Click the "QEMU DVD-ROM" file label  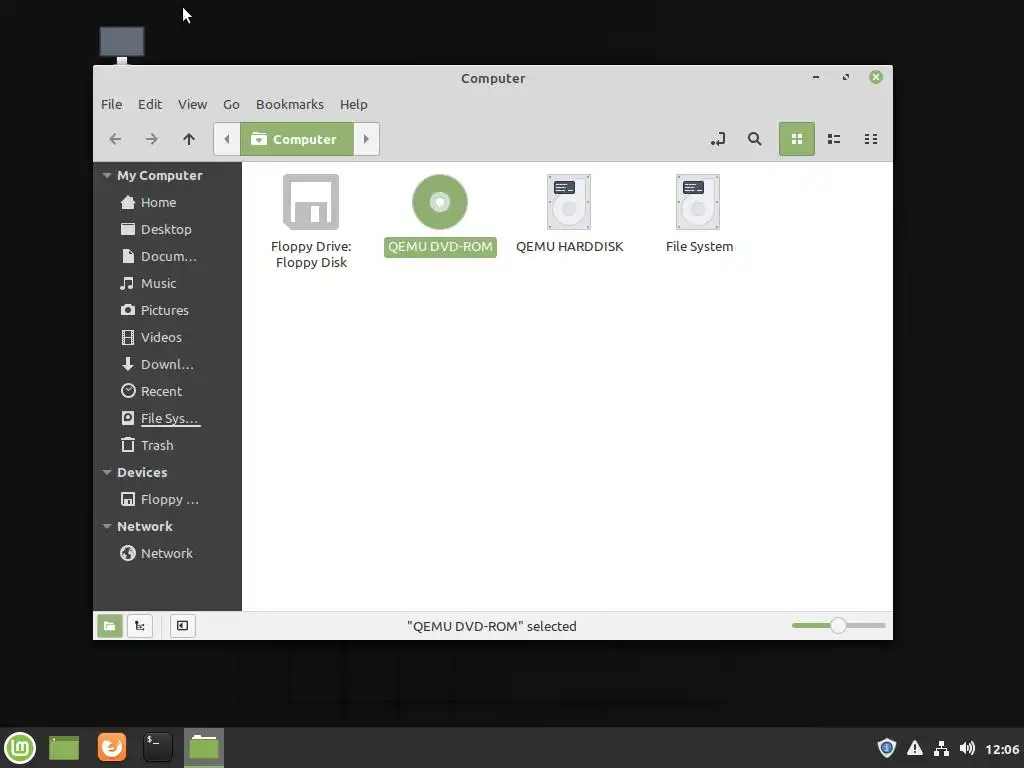(x=440, y=247)
